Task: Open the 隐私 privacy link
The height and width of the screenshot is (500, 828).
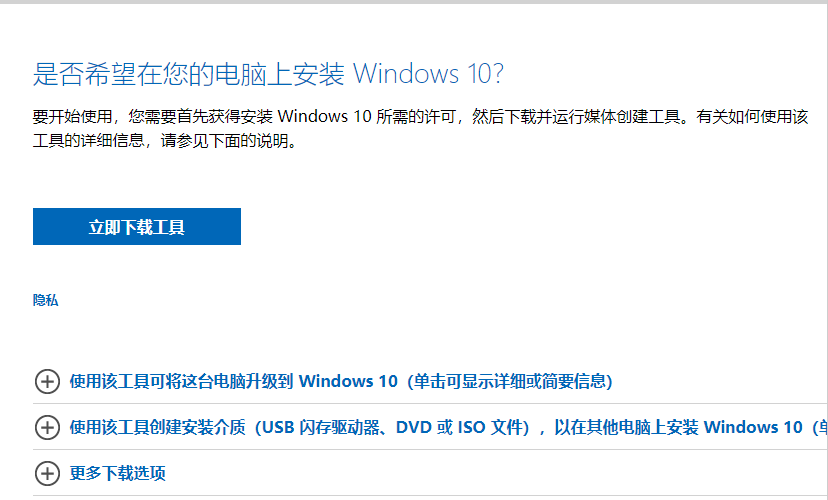Action: tap(46, 300)
